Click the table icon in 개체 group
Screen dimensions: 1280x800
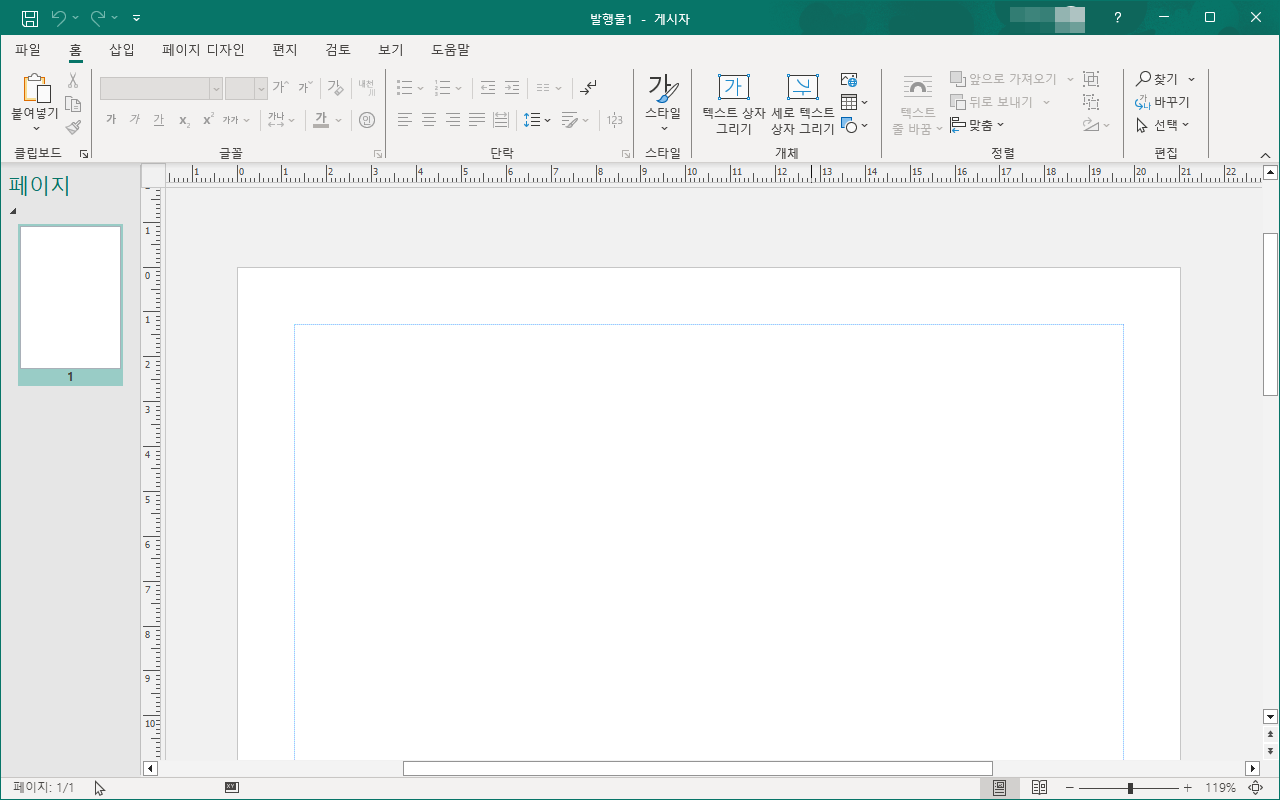(x=849, y=102)
